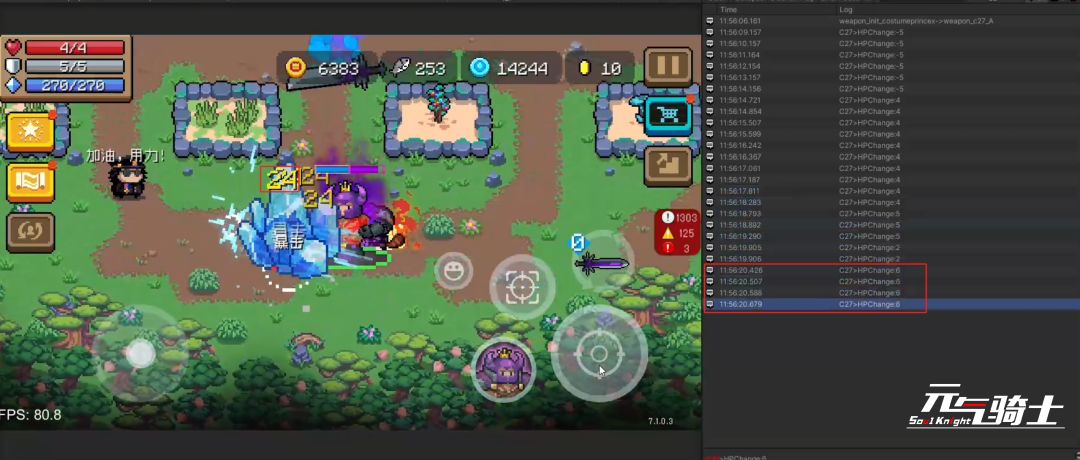
Task: Open the shop cart icon
Action: tap(668, 116)
